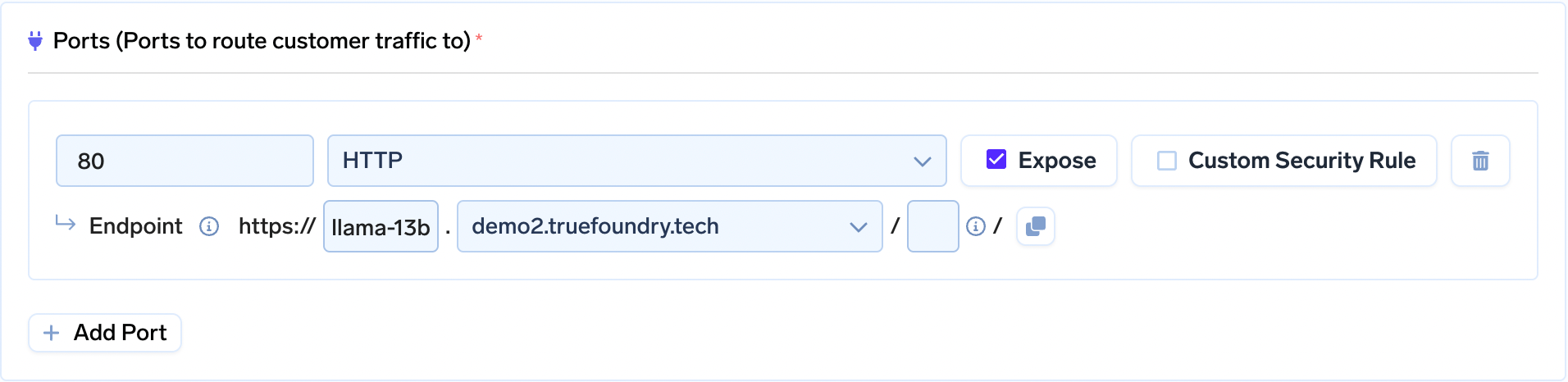Click the chevron arrow on the HTTP dropdown
This screenshot has width=1568, height=382.
922,161
